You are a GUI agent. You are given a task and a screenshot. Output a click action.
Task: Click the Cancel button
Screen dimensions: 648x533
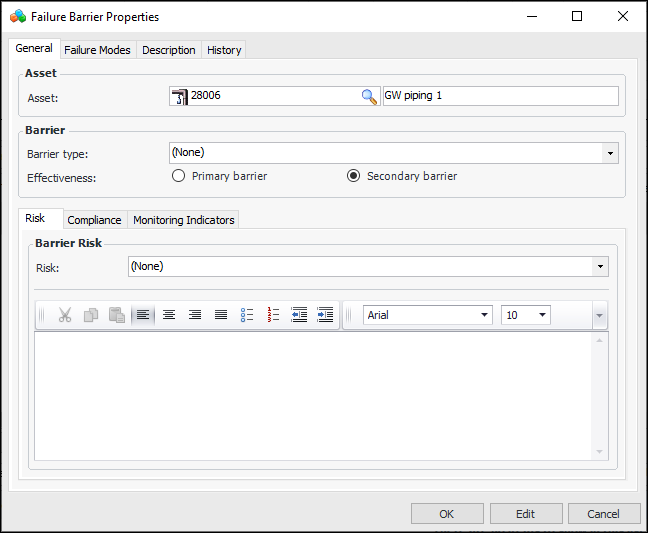[x=604, y=514]
